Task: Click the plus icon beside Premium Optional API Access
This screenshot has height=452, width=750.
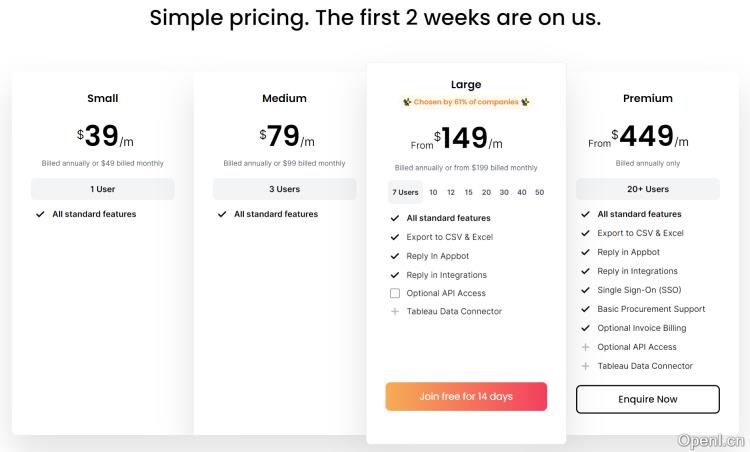Action: 585,347
